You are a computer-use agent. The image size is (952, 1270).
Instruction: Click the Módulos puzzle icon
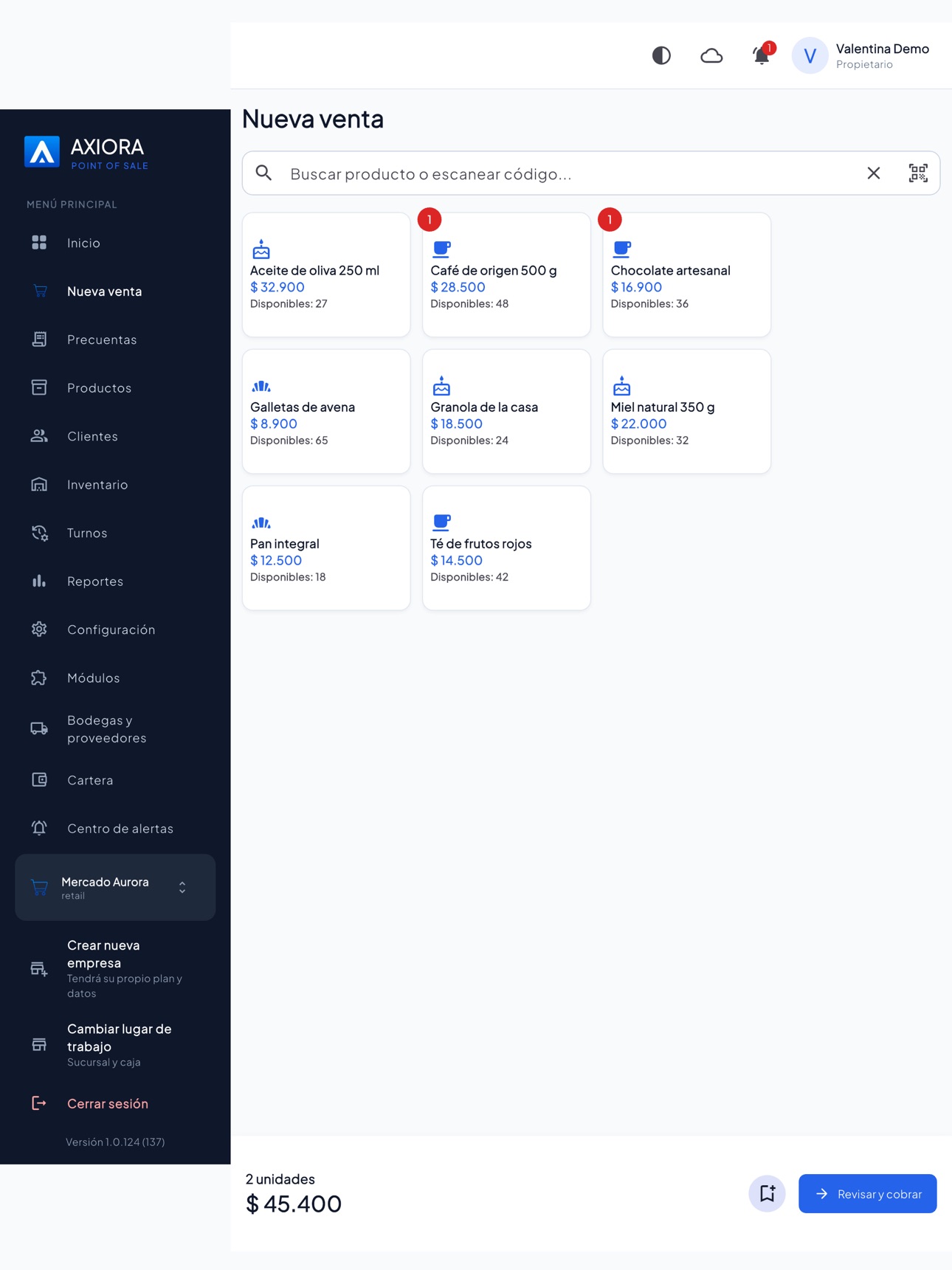coord(39,678)
